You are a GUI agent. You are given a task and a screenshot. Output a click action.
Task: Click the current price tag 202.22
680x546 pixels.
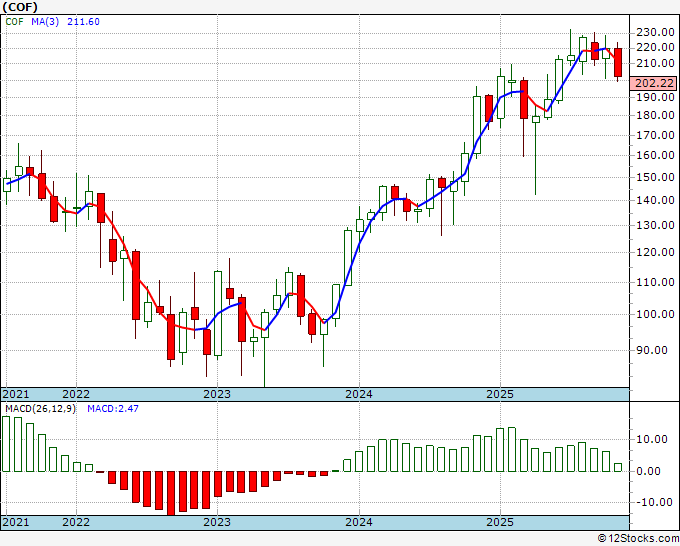653,83
